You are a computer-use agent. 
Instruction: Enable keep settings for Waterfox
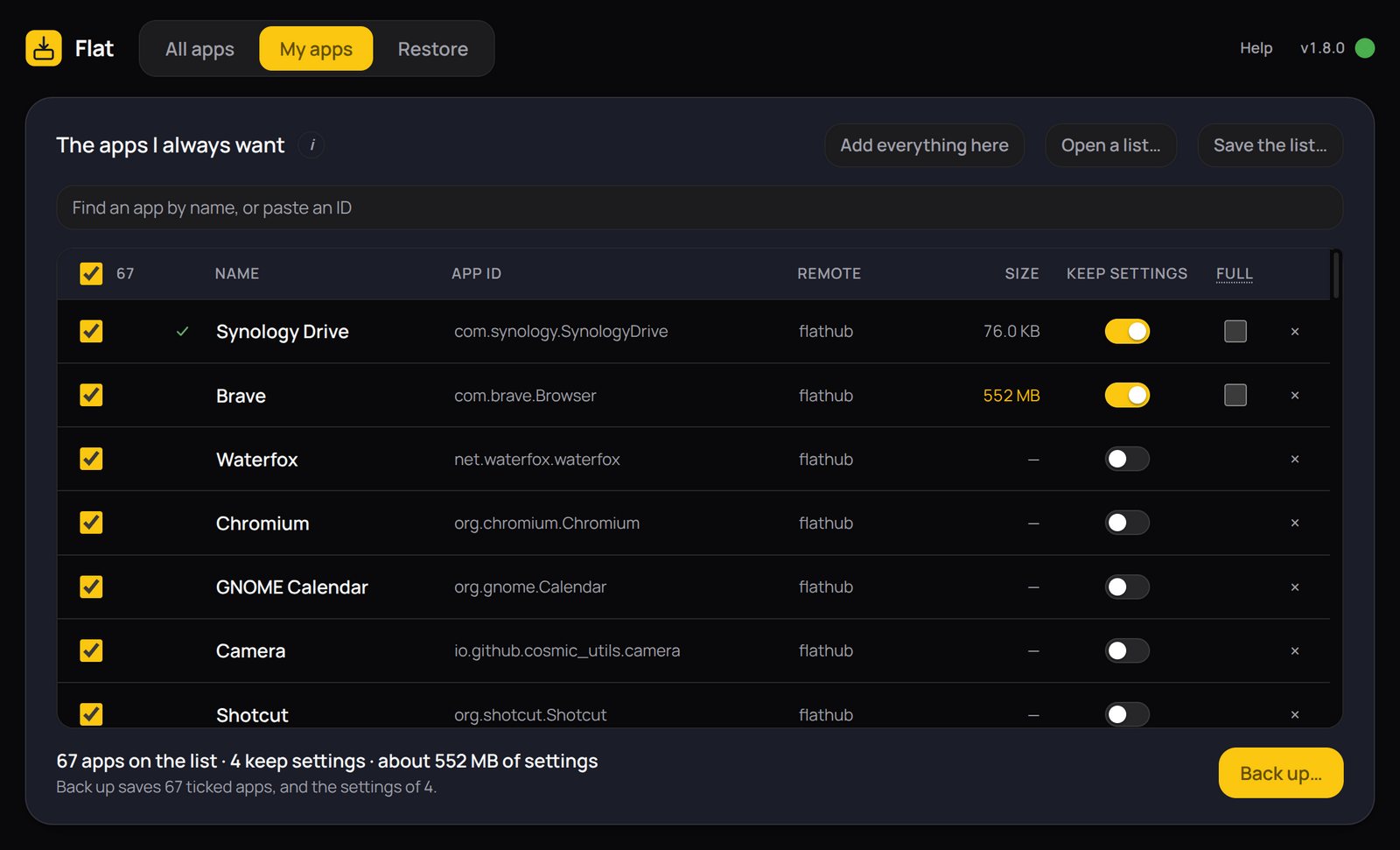(1127, 459)
